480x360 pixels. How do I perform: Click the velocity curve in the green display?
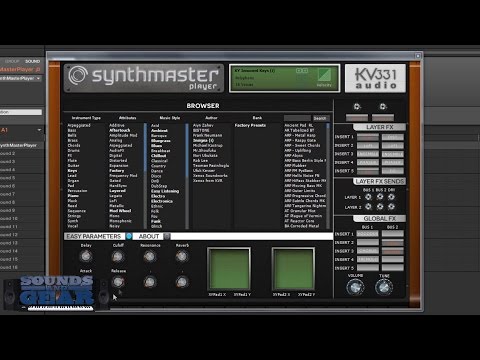(x=324, y=75)
